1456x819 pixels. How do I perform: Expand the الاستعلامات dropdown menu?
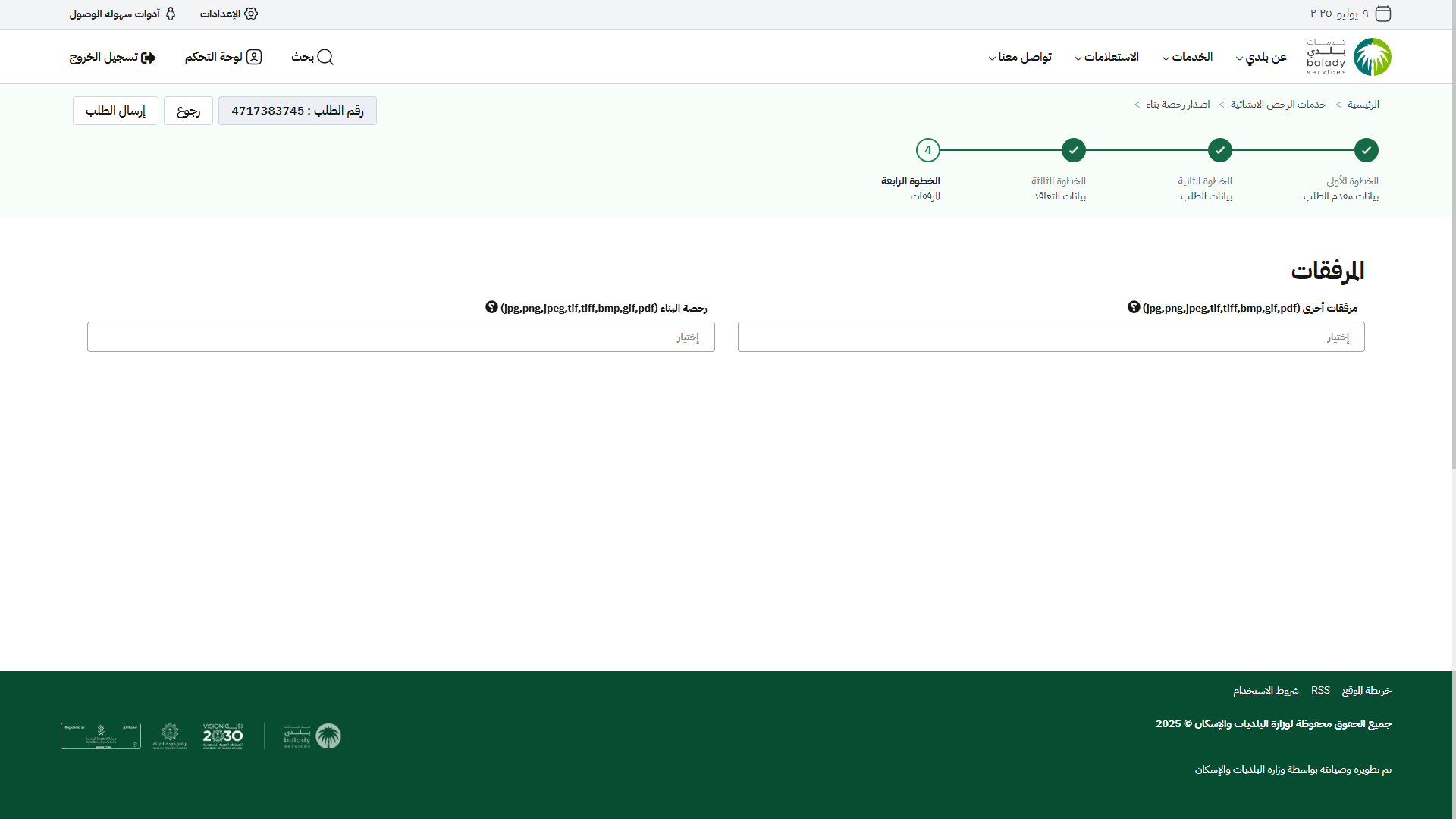click(x=1106, y=57)
